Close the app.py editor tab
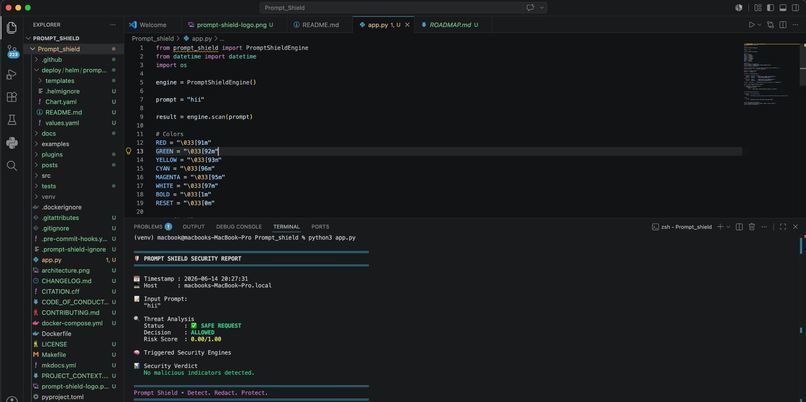 408,25
